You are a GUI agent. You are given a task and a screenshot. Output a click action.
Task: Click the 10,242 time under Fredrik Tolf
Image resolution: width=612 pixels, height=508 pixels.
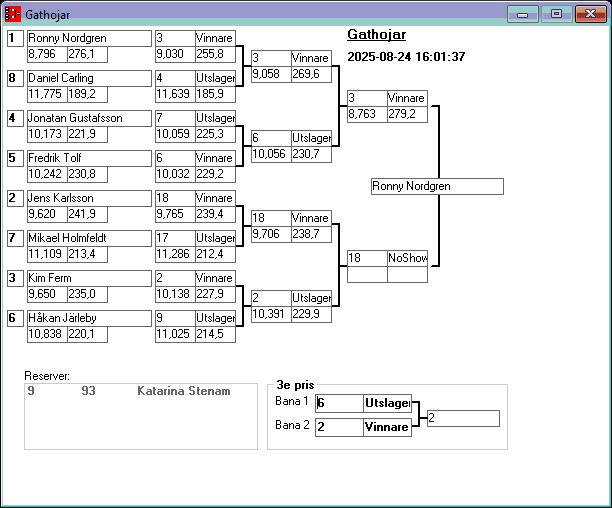click(x=47, y=174)
